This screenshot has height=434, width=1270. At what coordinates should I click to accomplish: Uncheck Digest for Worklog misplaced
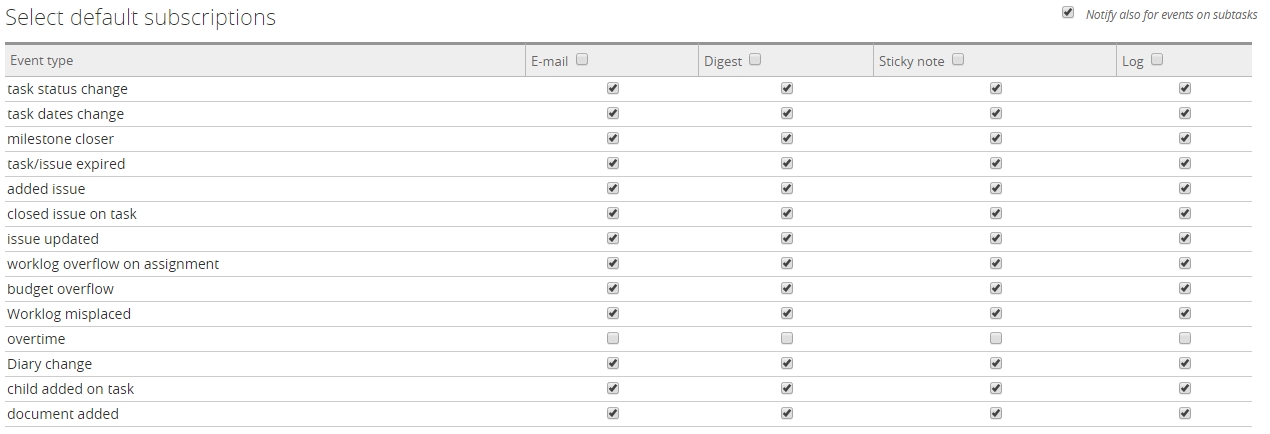click(x=787, y=313)
